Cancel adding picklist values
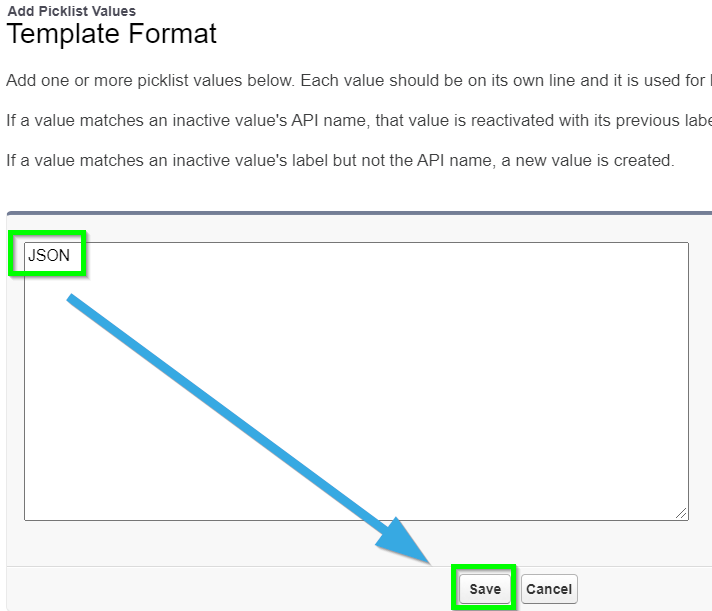712x611 pixels. coord(549,589)
